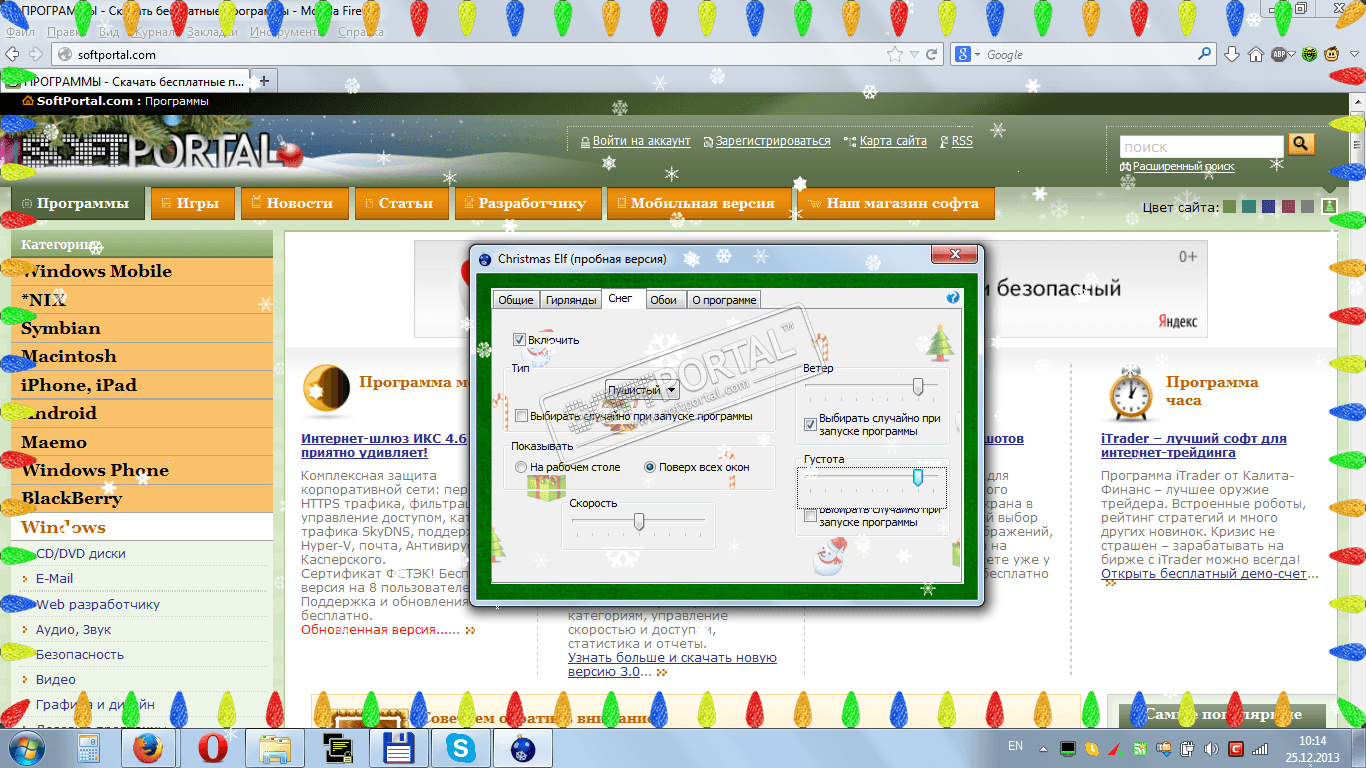Click the Google search input field
Viewport: 1366px width, 768px height.
[x=1090, y=55]
